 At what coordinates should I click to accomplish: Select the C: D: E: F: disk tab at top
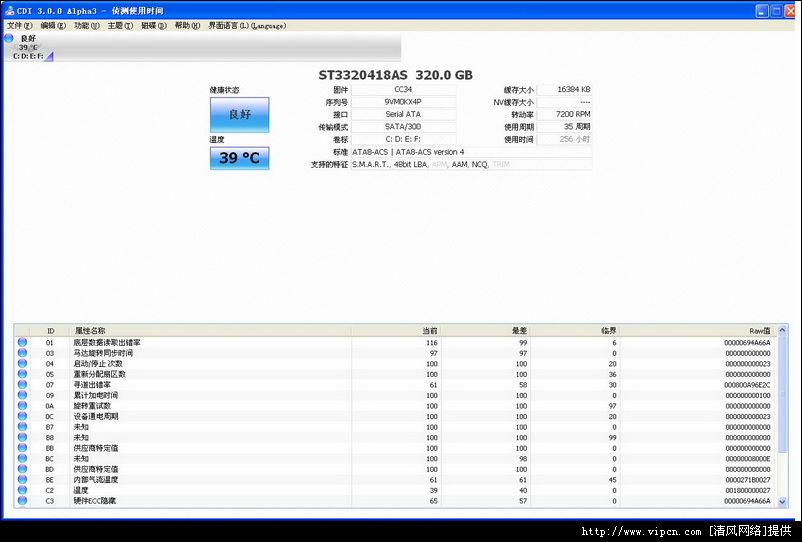click(28, 47)
